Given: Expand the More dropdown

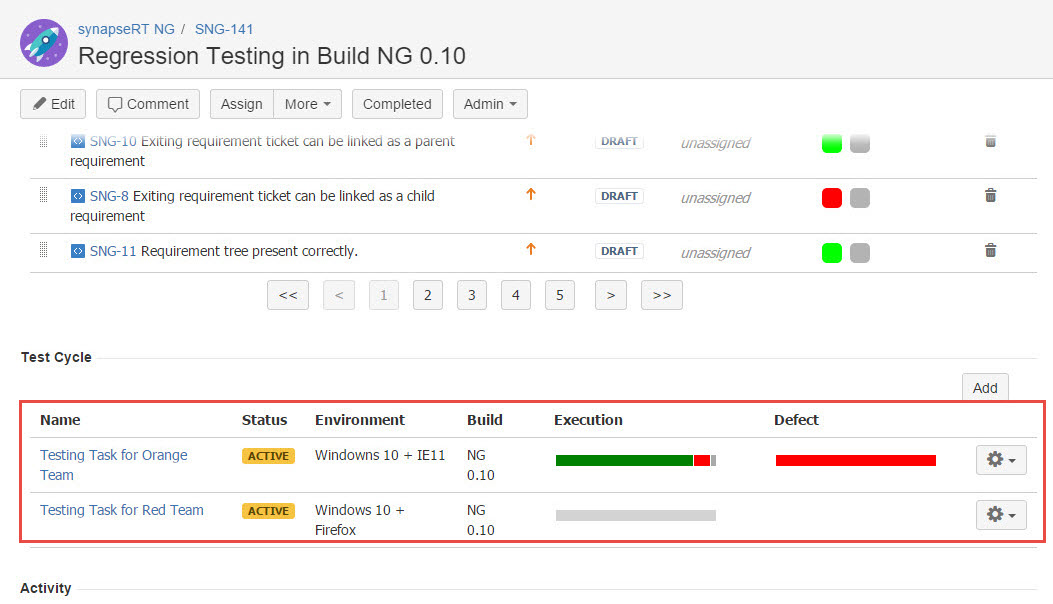Looking at the screenshot, I should [307, 104].
